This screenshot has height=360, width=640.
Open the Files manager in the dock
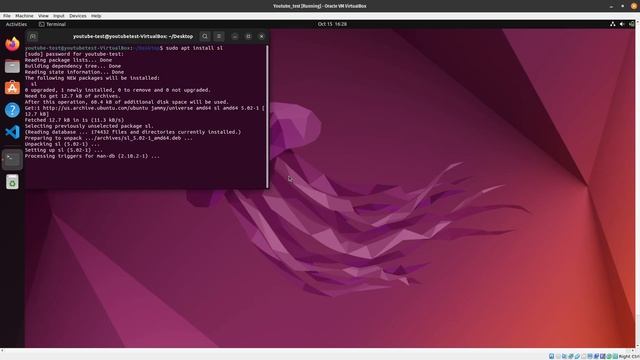click(x=12, y=66)
